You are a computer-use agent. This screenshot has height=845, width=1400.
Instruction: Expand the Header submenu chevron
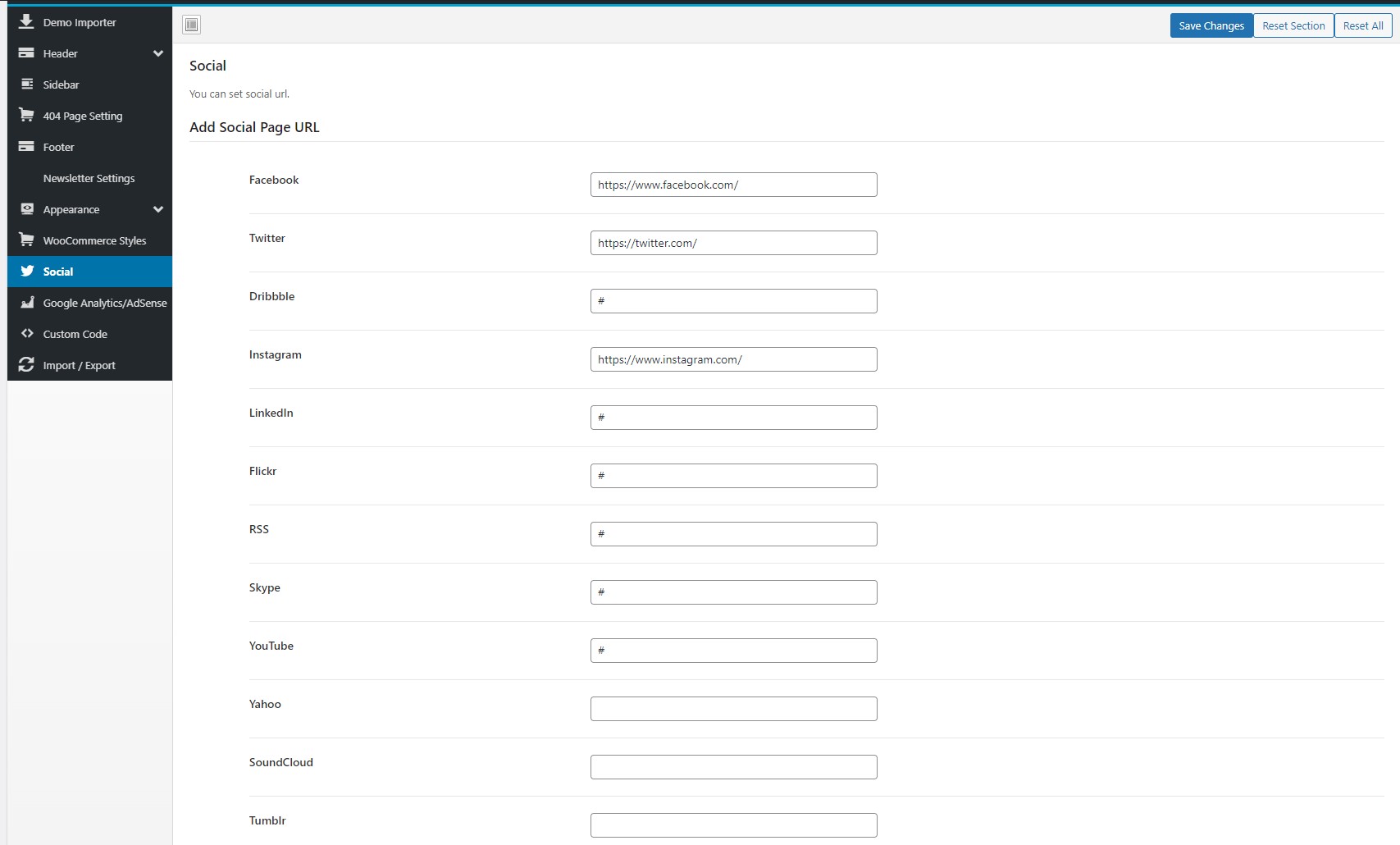157,53
